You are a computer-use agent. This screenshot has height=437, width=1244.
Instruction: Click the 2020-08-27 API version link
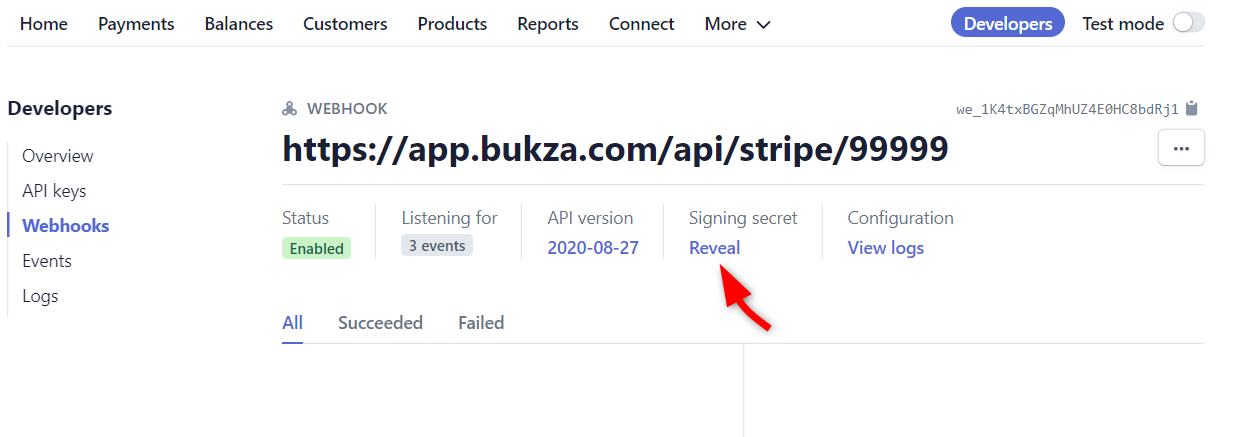pyautogui.click(x=593, y=248)
